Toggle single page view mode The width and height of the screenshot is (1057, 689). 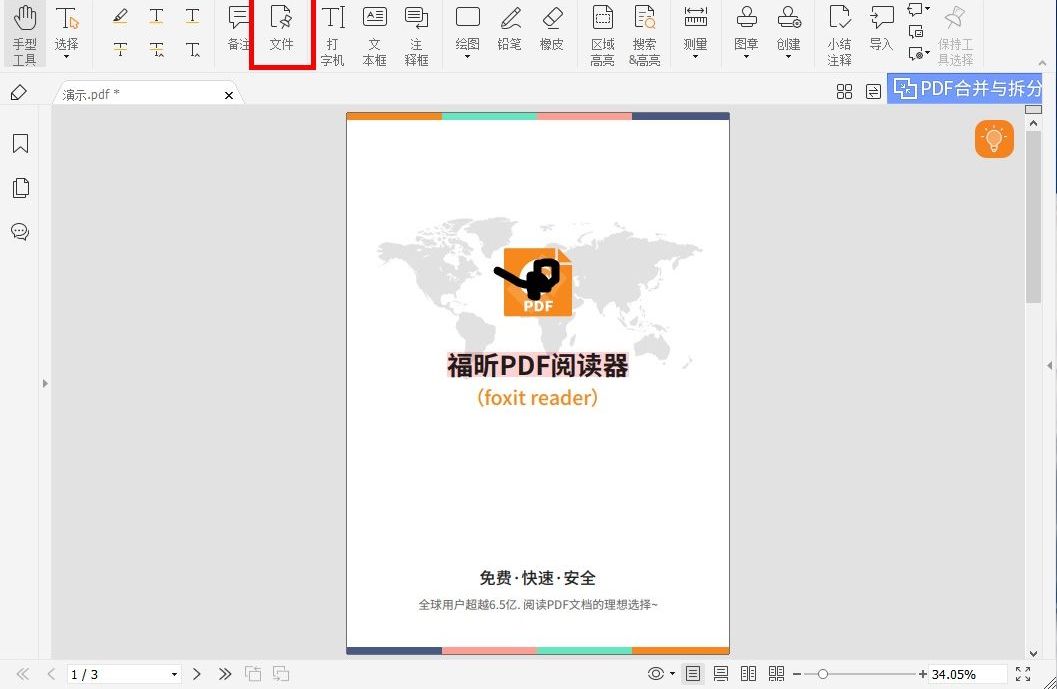tap(693, 673)
